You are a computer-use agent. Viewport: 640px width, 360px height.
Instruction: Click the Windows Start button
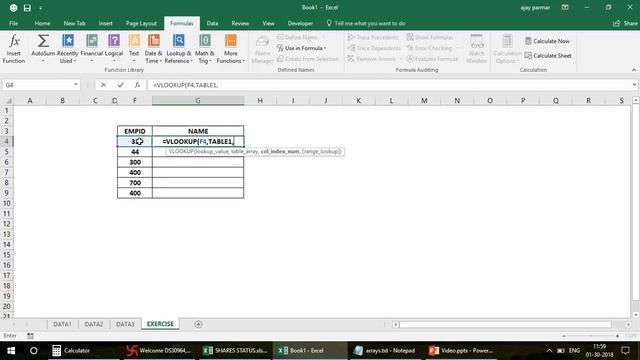[x=11, y=351]
